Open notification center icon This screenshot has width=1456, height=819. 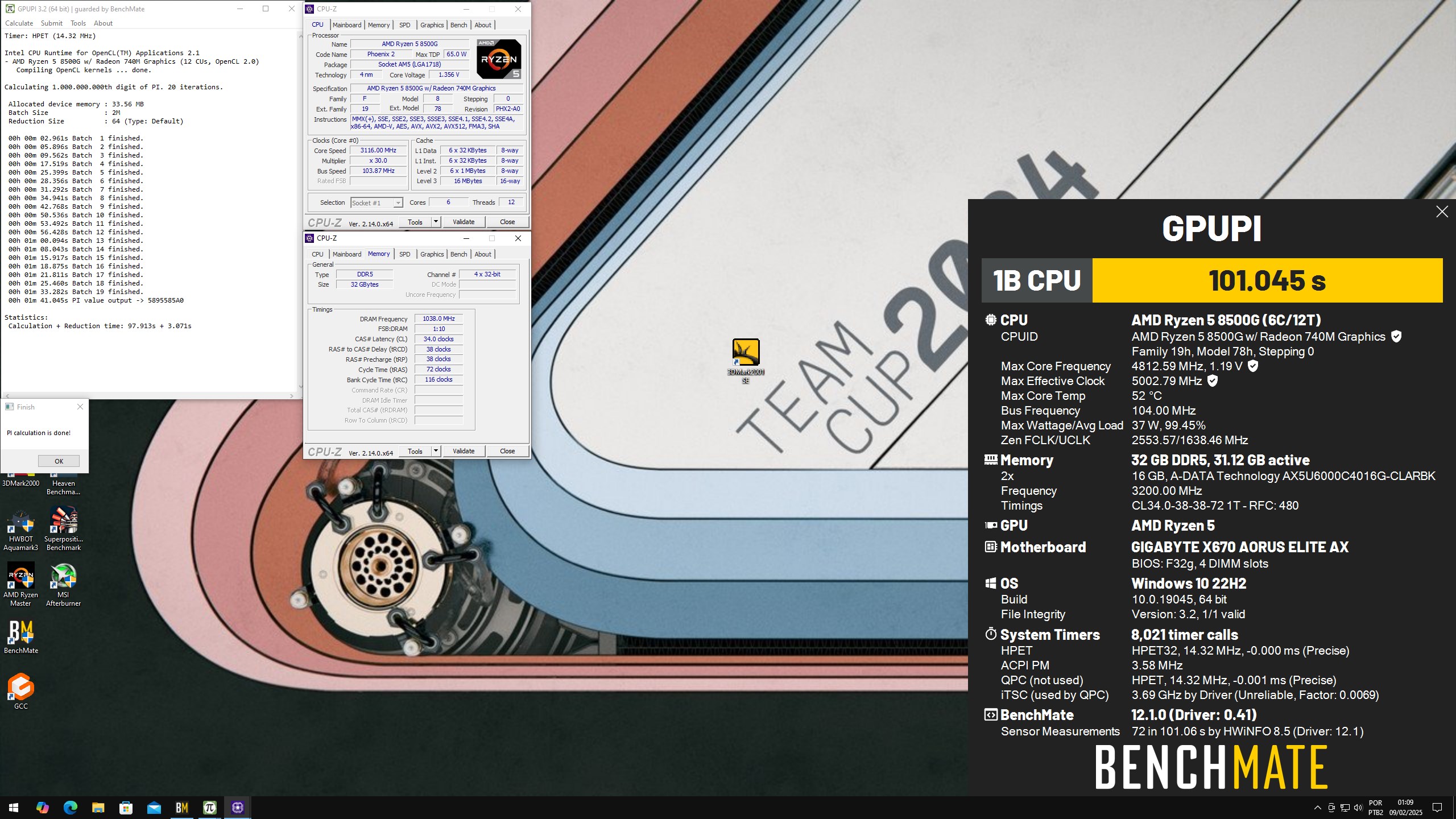tap(1437, 808)
